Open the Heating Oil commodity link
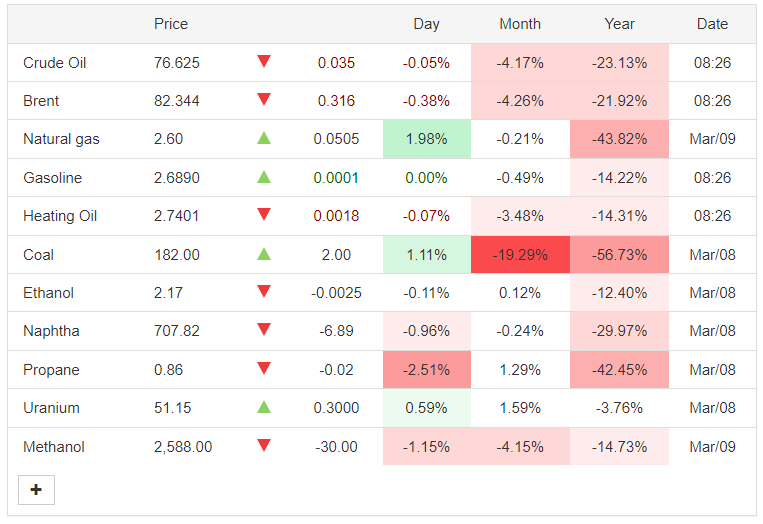 coord(60,216)
